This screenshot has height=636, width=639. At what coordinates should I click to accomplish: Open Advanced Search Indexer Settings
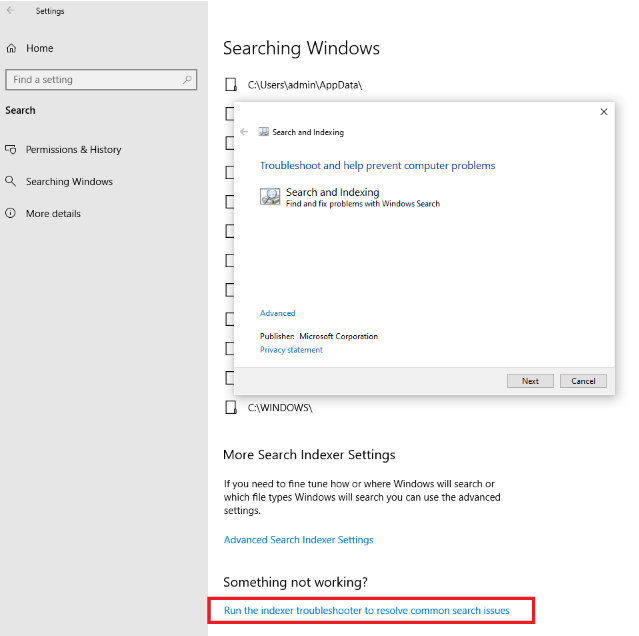click(x=299, y=539)
